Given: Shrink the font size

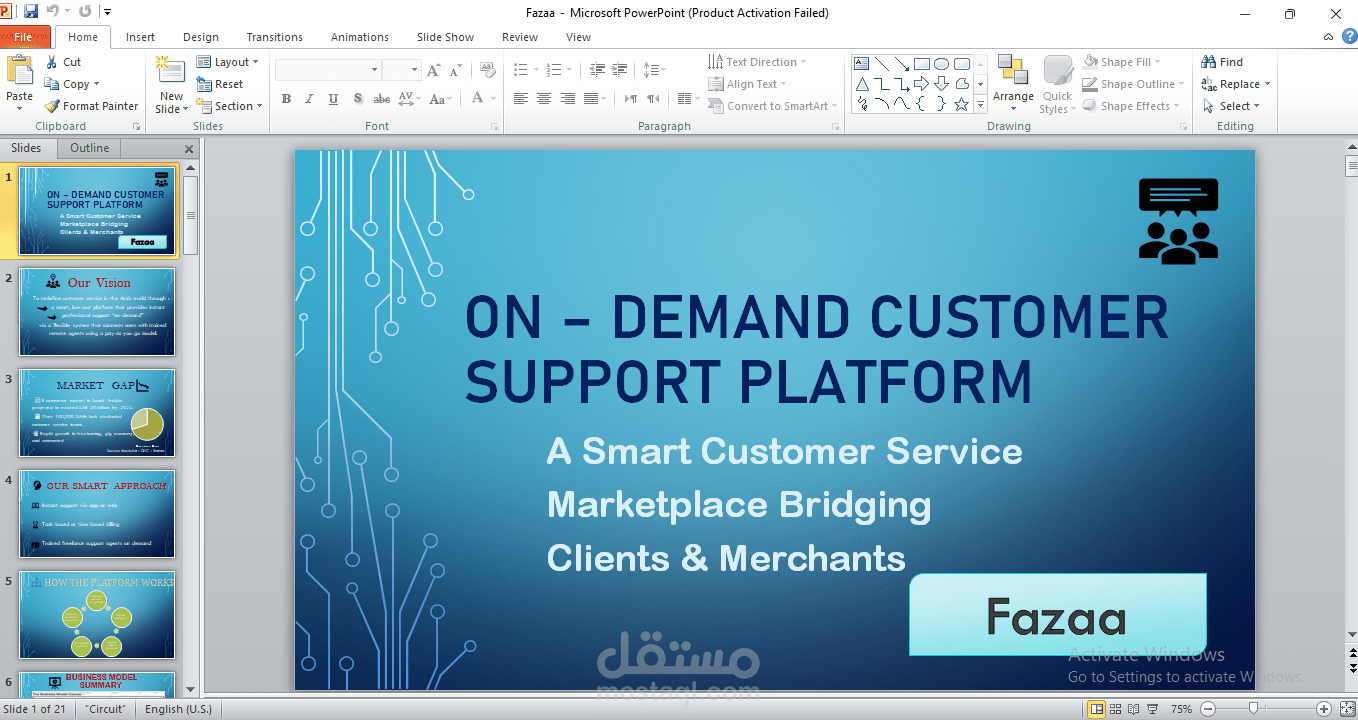Looking at the screenshot, I should tap(455, 70).
